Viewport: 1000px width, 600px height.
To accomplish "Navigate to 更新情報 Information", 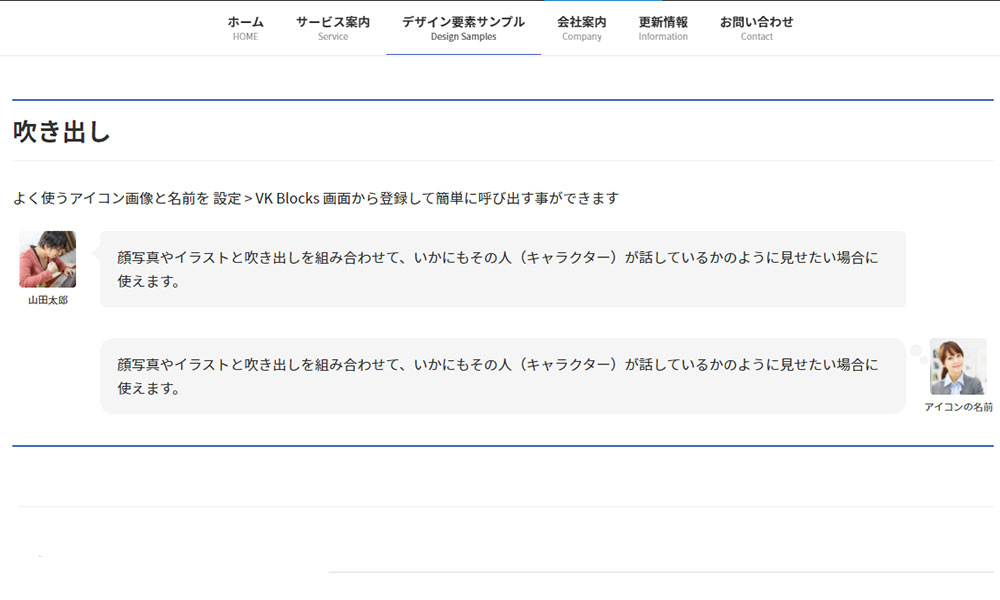I will click(x=663, y=28).
